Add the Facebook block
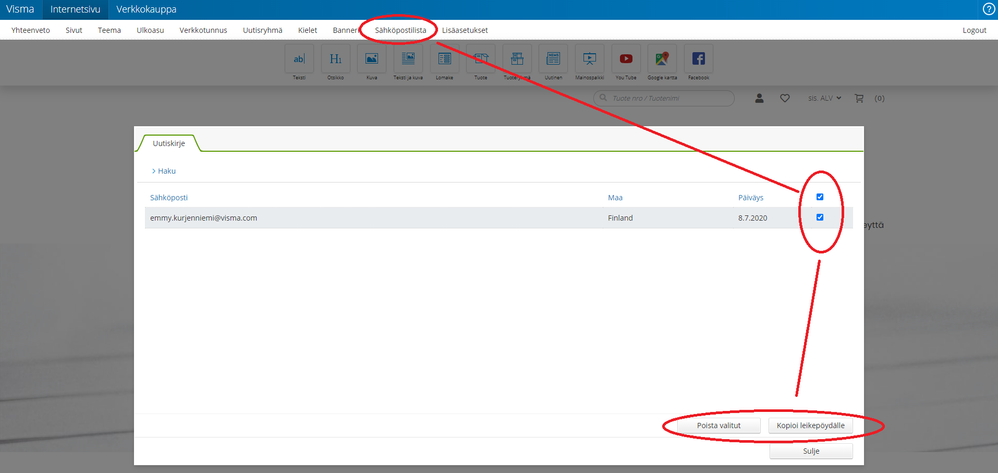998x473 pixels. coord(698,59)
